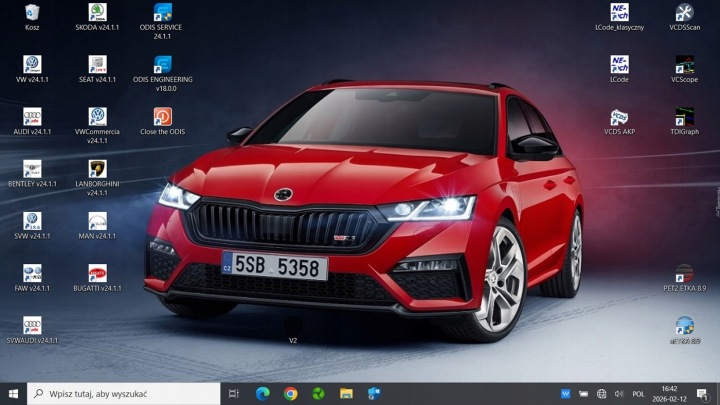Screen dimensions: 720x405
Task: Switch the POL input language indicator
Action: click(x=638, y=394)
